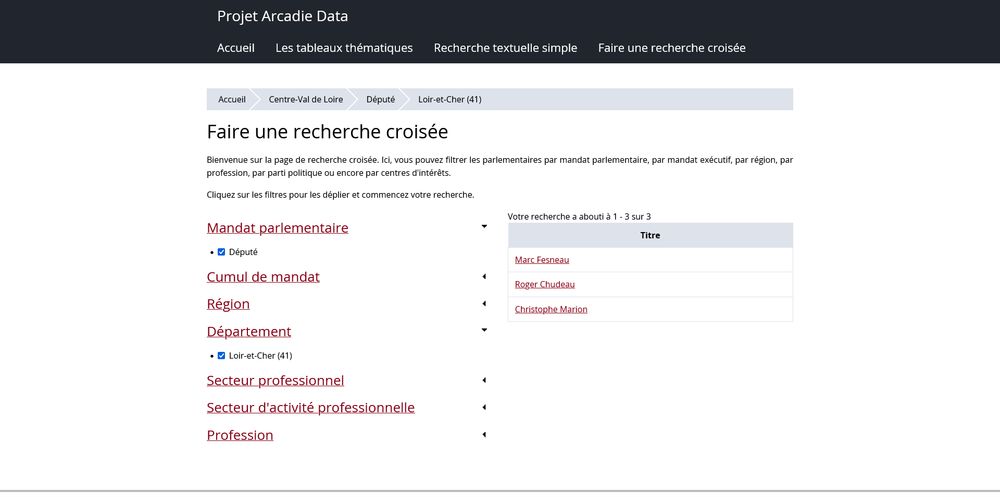Screen dimensions: 1000x497
Task: Open the Accueil menu item
Action: point(236,48)
